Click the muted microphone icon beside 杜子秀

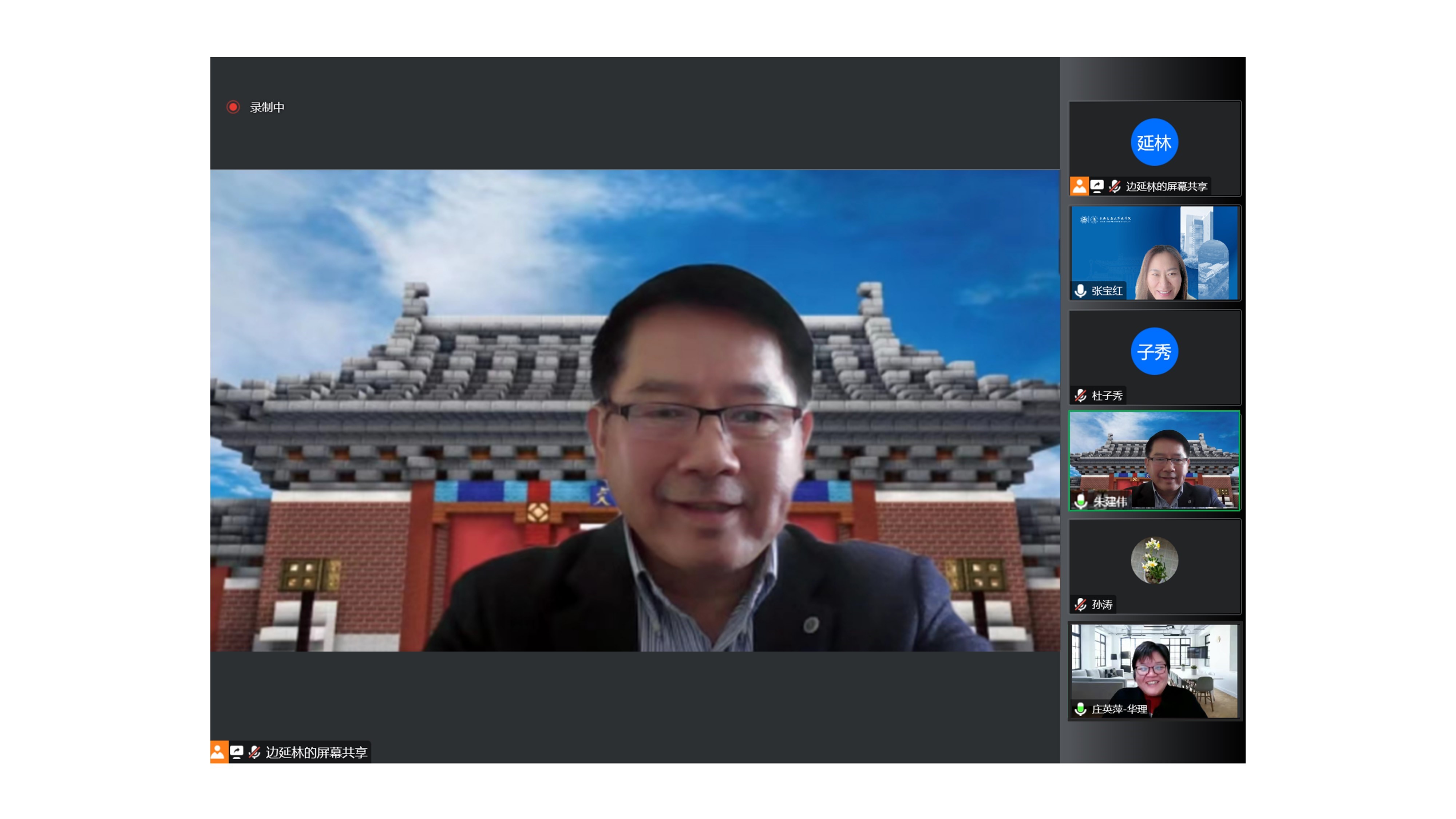point(1080,395)
